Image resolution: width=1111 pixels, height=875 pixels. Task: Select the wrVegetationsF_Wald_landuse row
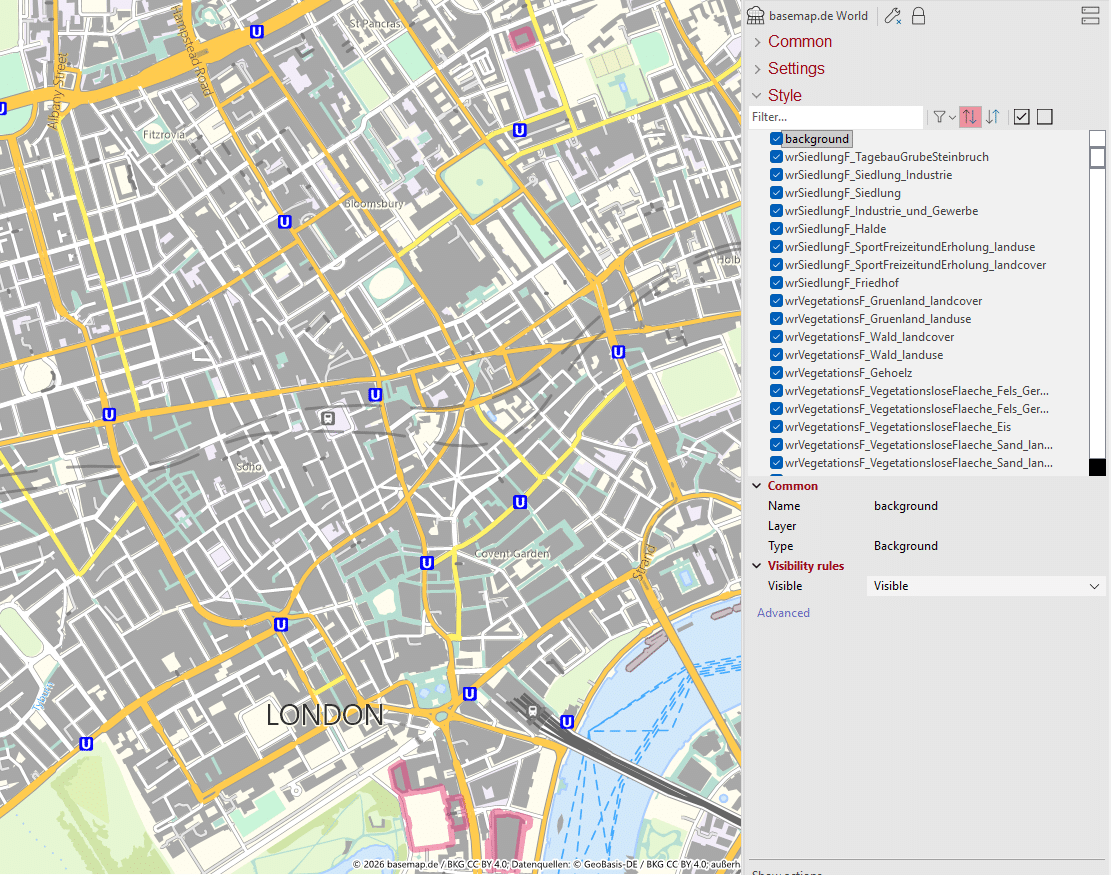[x=864, y=355]
